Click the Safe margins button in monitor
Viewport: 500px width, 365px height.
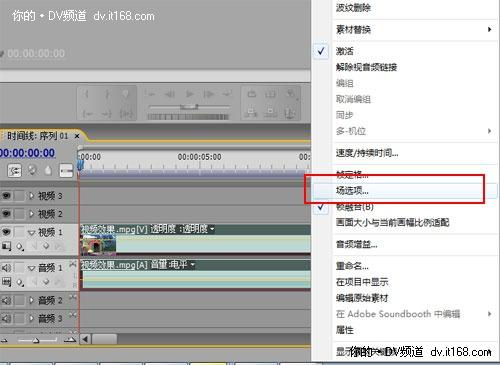coord(270,94)
